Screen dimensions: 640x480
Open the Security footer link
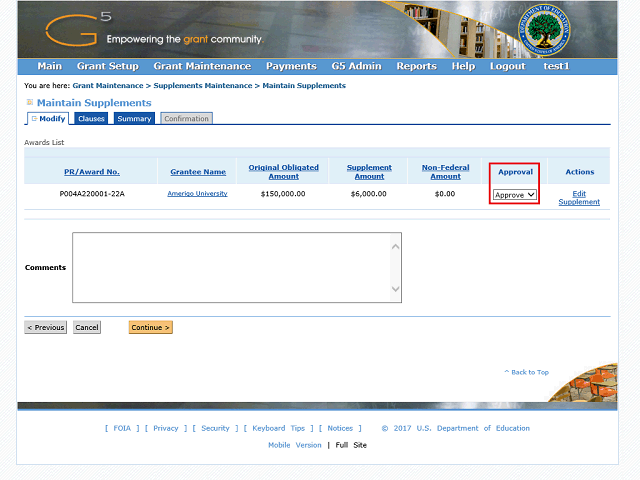pos(215,428)
